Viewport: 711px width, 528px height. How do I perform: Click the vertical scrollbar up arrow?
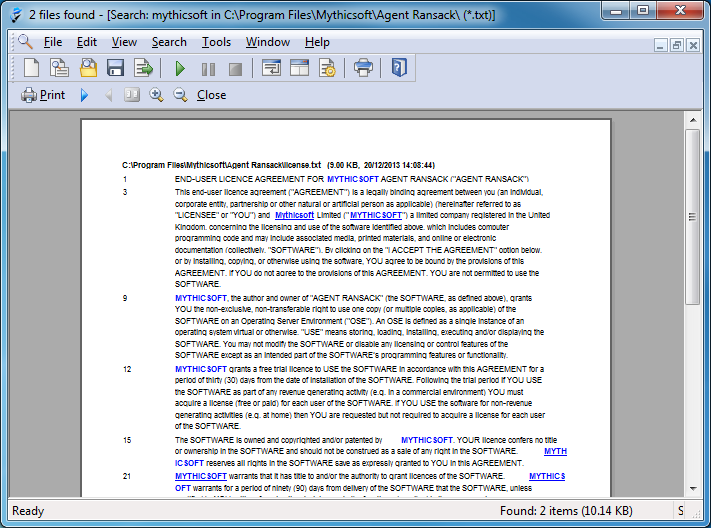tap(692, 119)
